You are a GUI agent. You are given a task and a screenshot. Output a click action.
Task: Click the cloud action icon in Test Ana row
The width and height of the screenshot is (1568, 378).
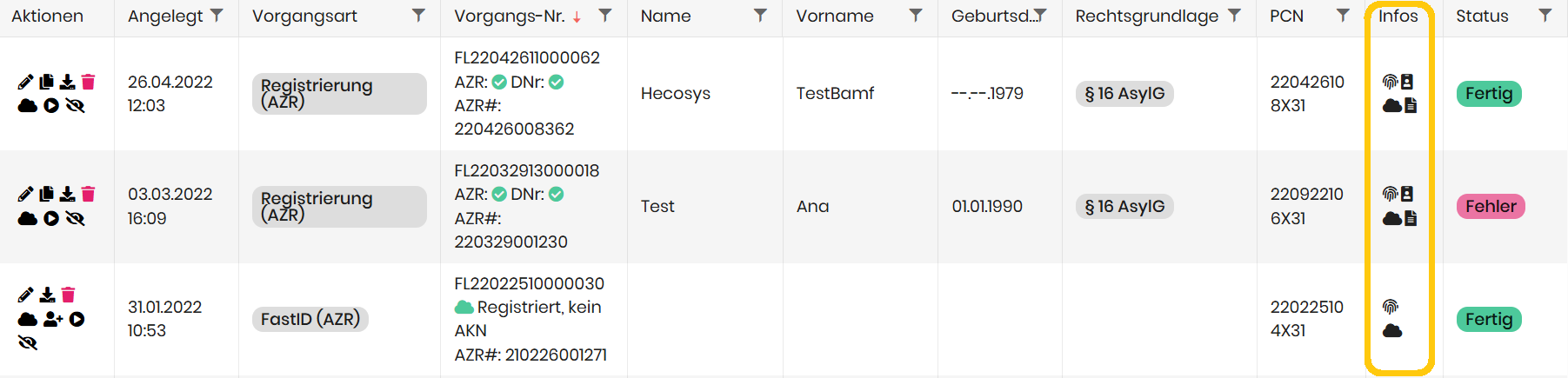coord(28,218)
